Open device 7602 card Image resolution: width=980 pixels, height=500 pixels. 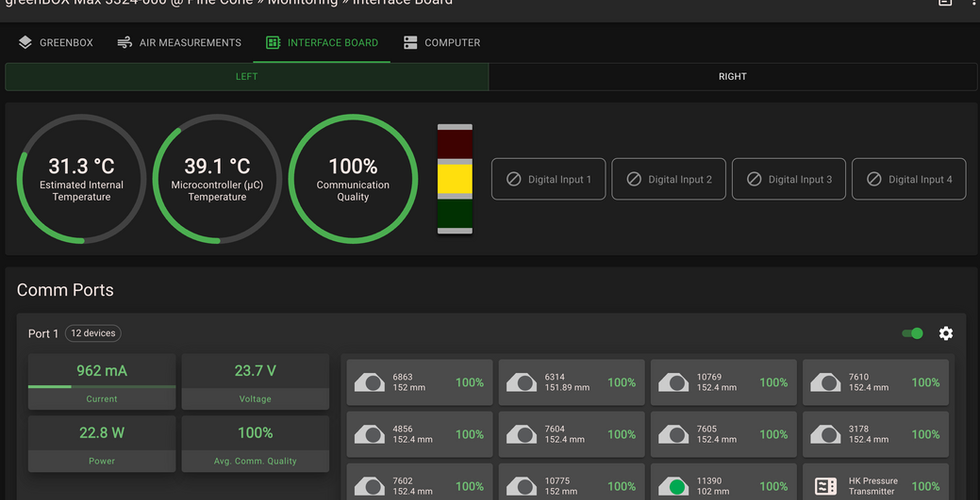tap(419, 482)
